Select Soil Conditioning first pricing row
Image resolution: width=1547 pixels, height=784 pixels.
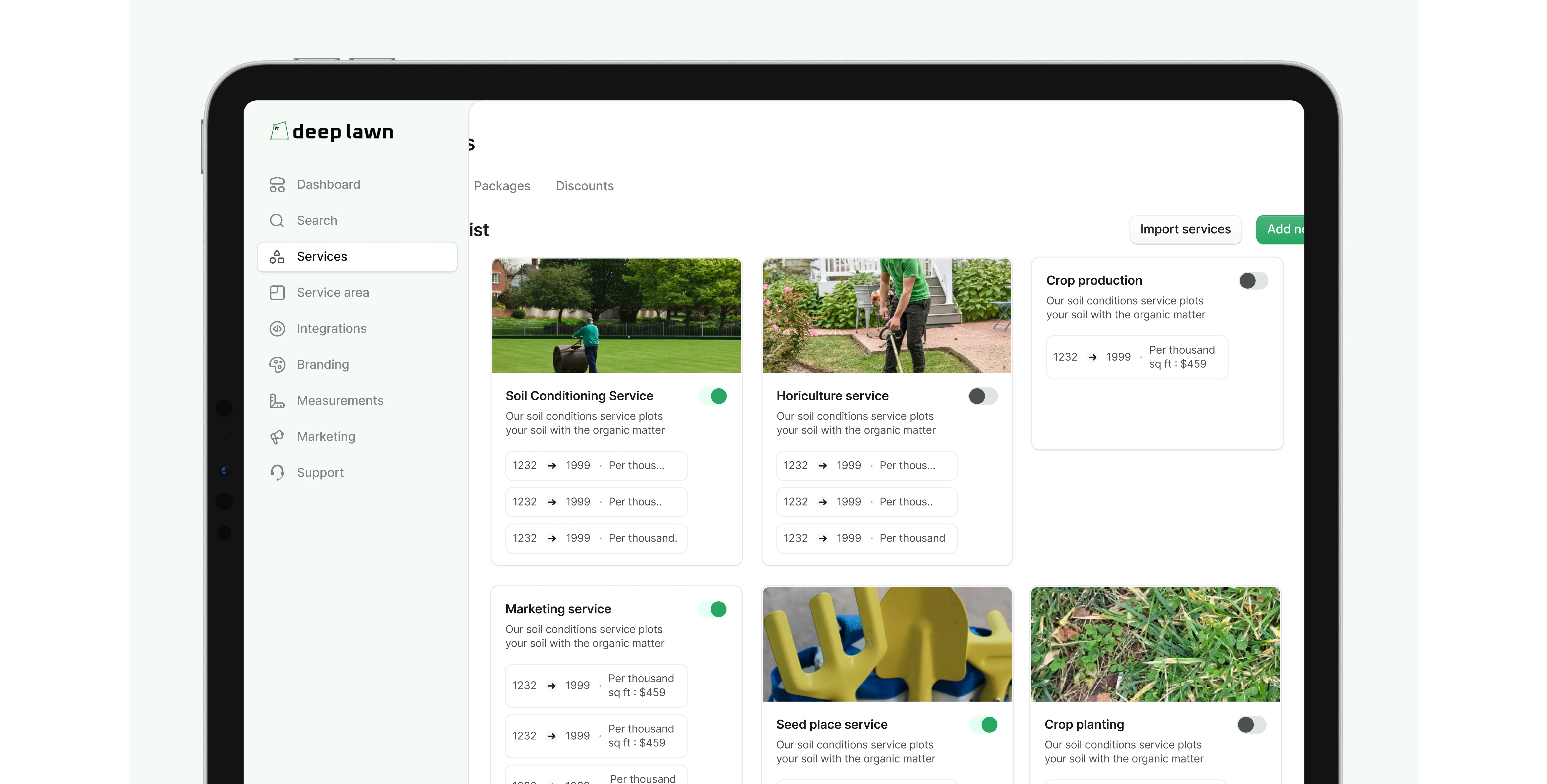[x=596, y=466]
